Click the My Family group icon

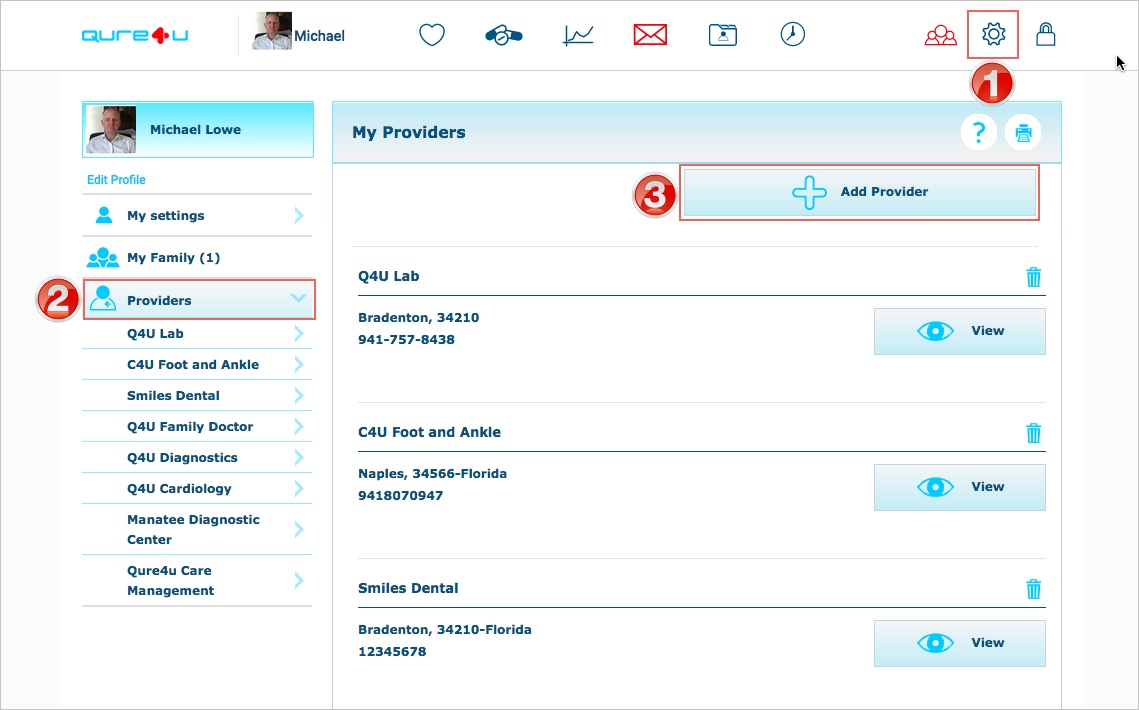pyautogui.click(x=102, y=257)
